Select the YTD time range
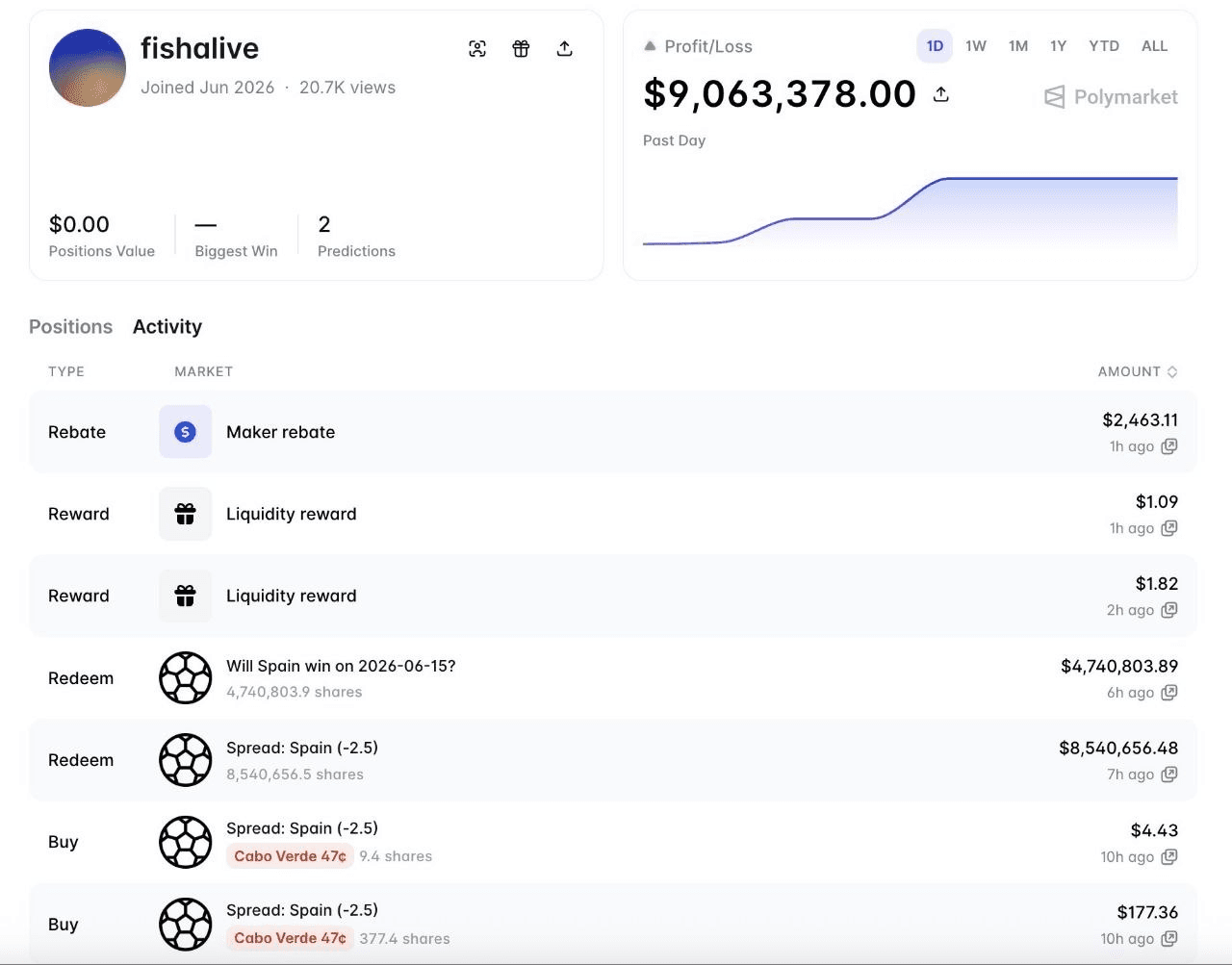 click(1104, 46)
